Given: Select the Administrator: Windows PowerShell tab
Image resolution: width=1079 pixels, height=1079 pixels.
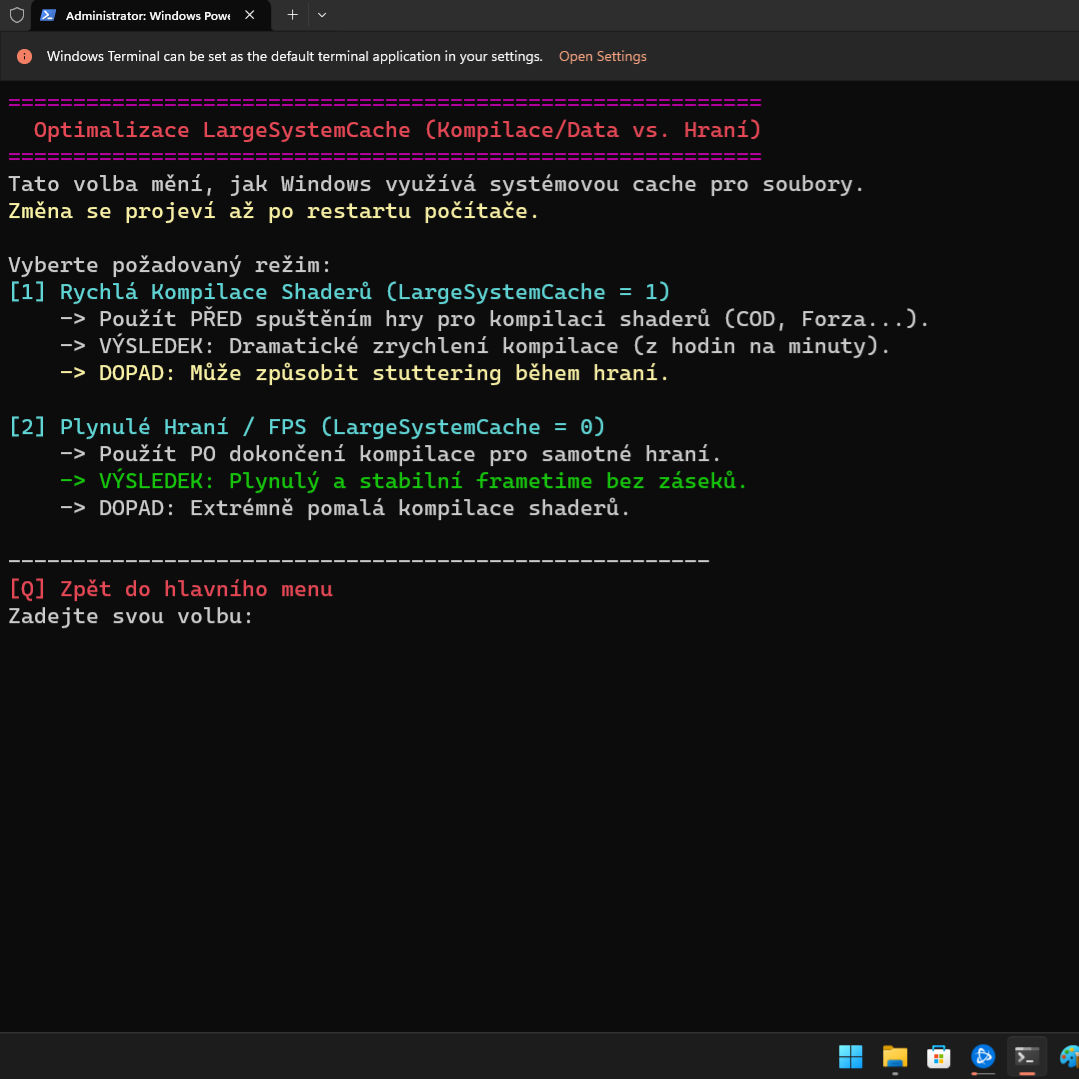Looking at the screenshot, I should pos(147,16).
